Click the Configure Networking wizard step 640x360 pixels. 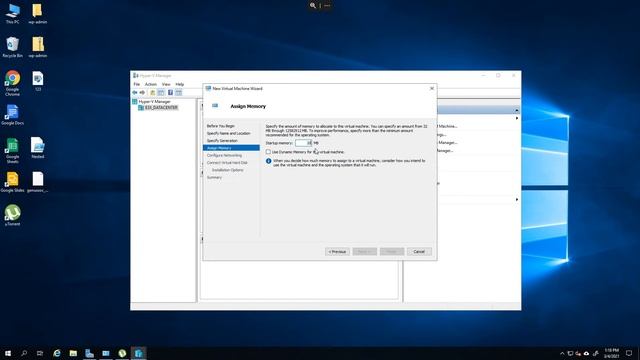coord(224,156)
